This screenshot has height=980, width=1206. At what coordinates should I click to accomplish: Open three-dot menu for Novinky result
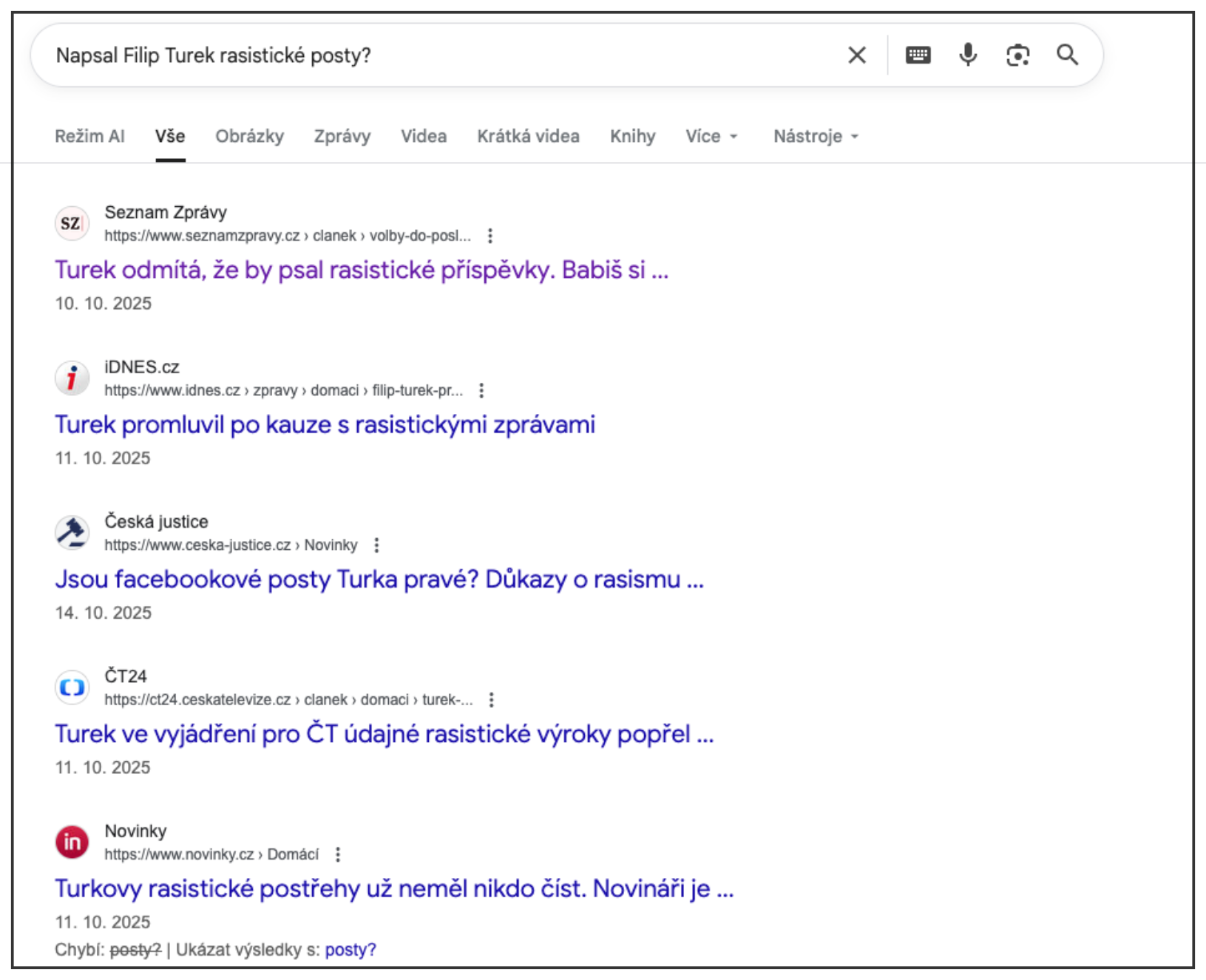[x=338, y=854]
